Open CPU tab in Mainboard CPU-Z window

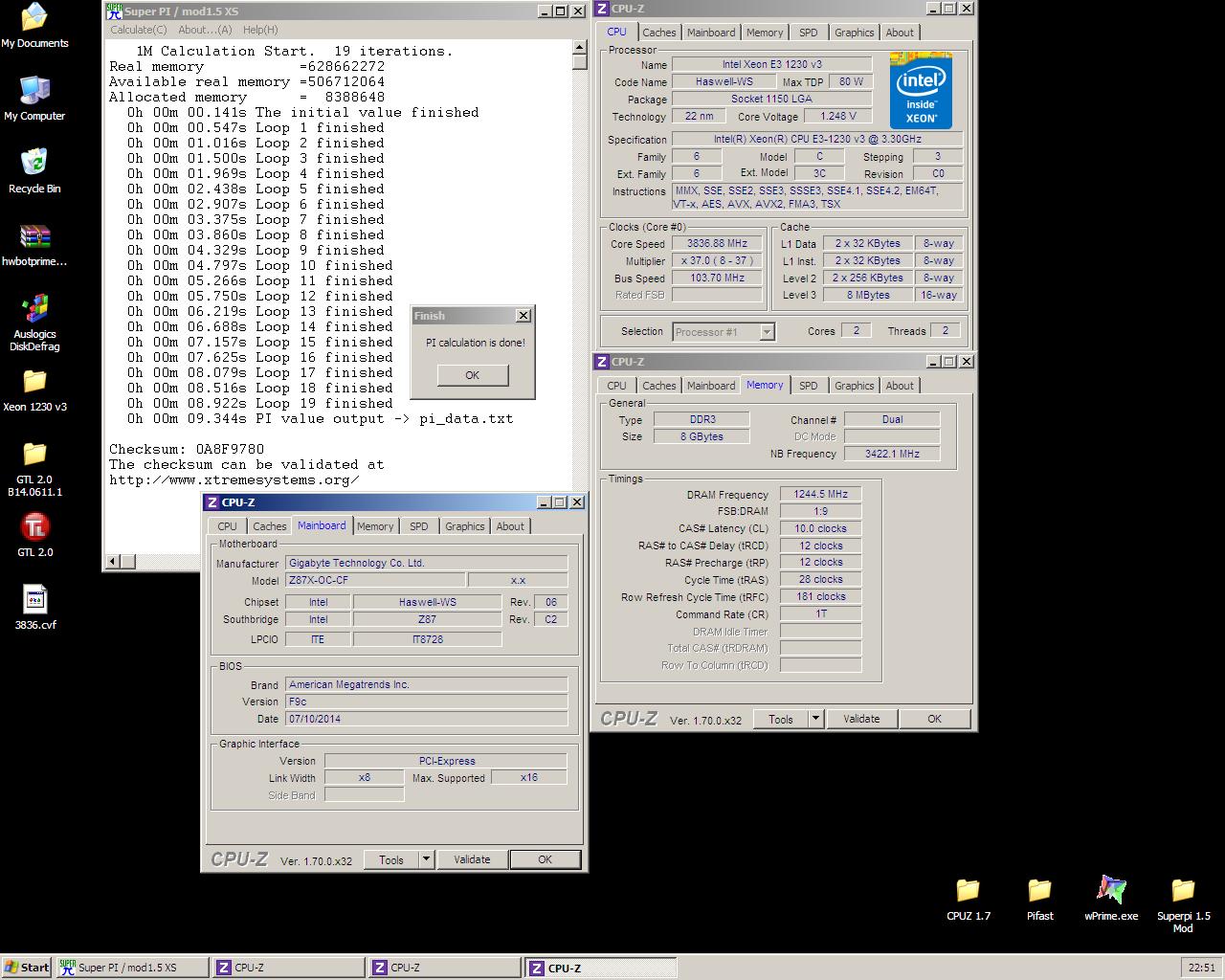[227, 526]
